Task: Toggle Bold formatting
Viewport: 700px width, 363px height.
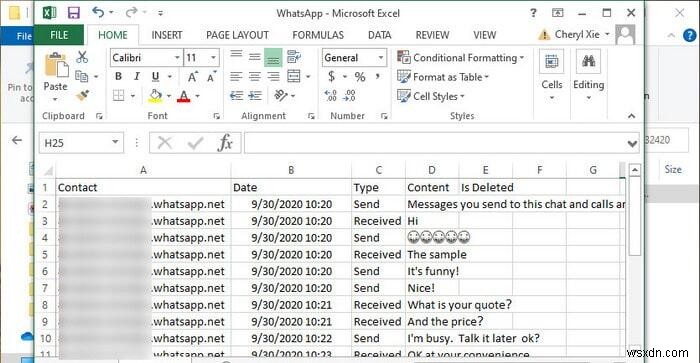Action: point(118,76)
